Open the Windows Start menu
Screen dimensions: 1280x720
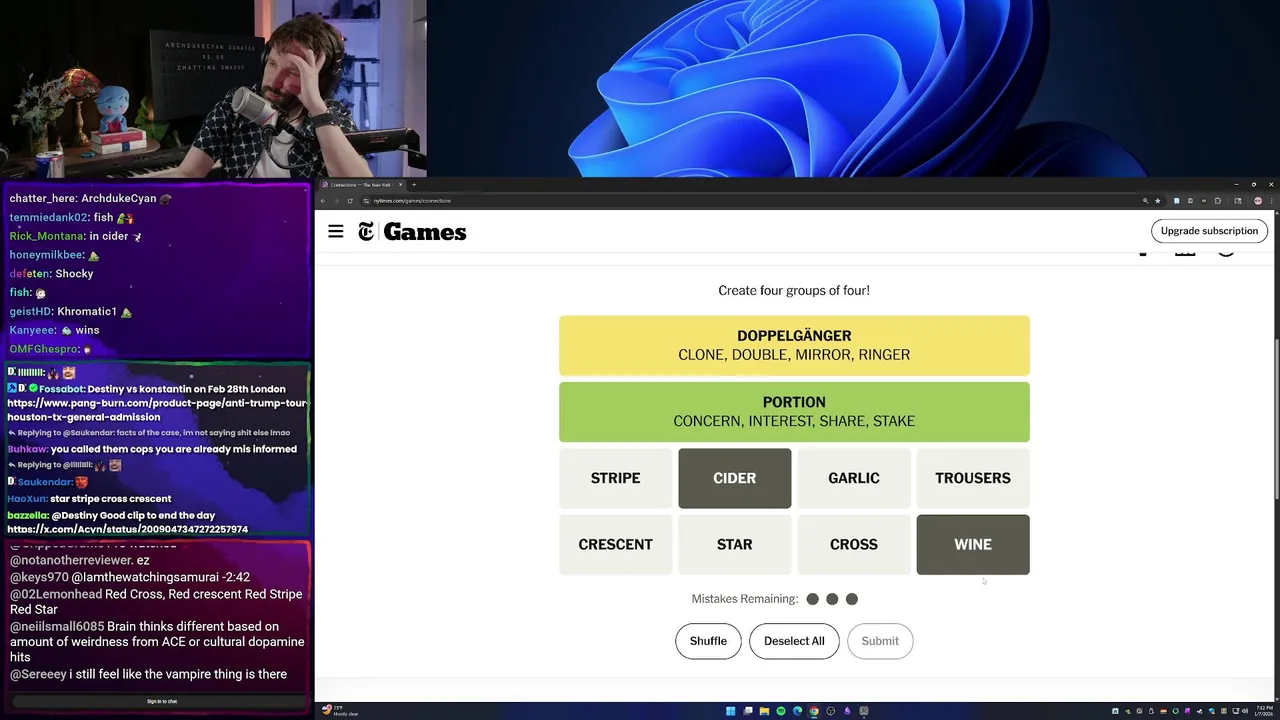click(731, 711)
